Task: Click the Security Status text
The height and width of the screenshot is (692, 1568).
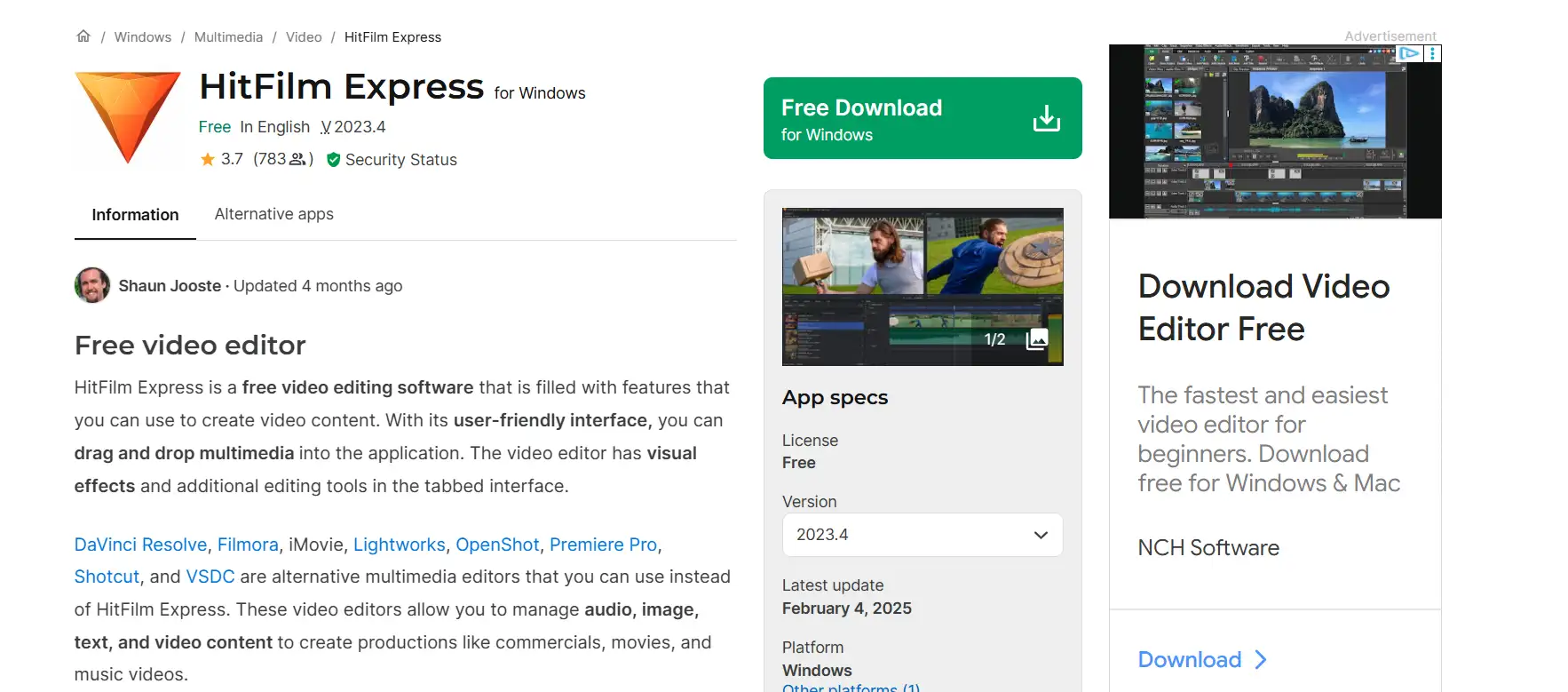Action: coord(401,160)
